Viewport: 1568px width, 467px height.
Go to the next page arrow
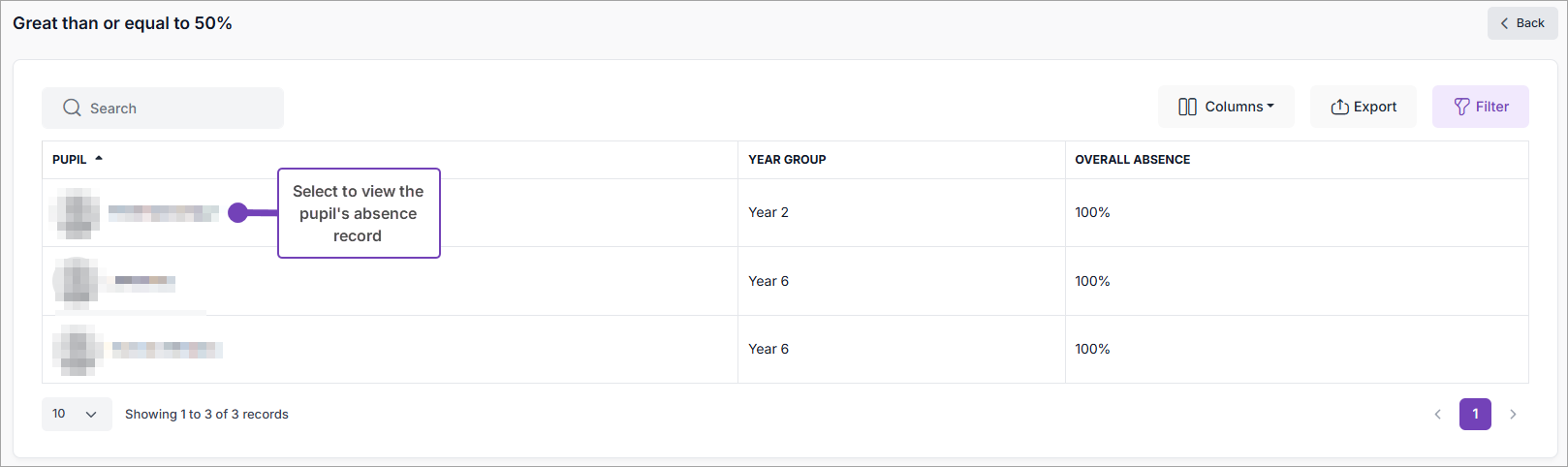tap(1513, 415)
